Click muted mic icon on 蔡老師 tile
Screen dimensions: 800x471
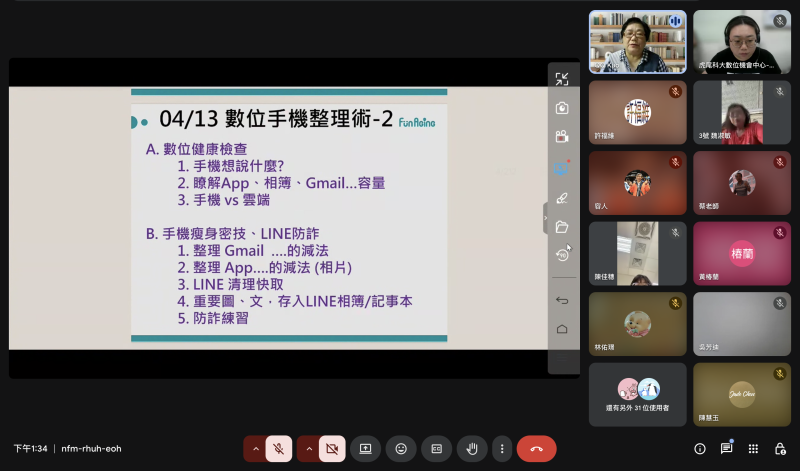point(779,162)
